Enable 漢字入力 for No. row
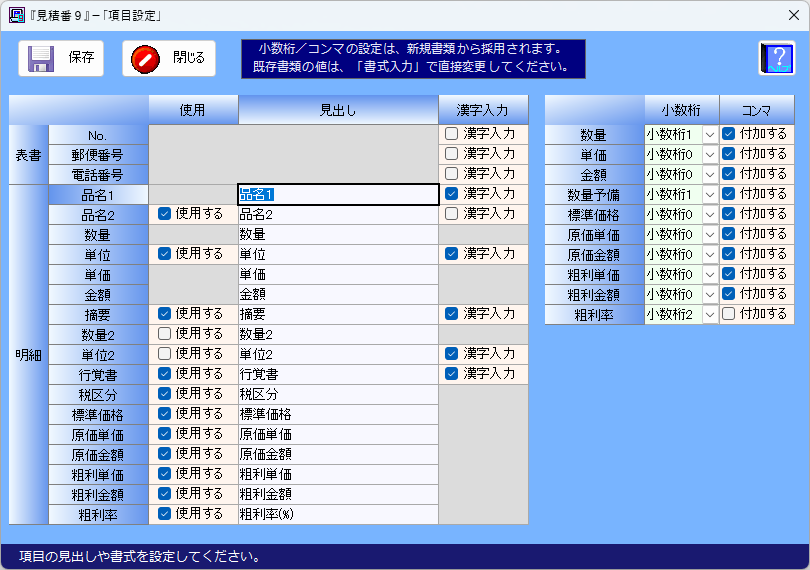The width and height of the screenshot is (810, 570). tap(451, 133)
